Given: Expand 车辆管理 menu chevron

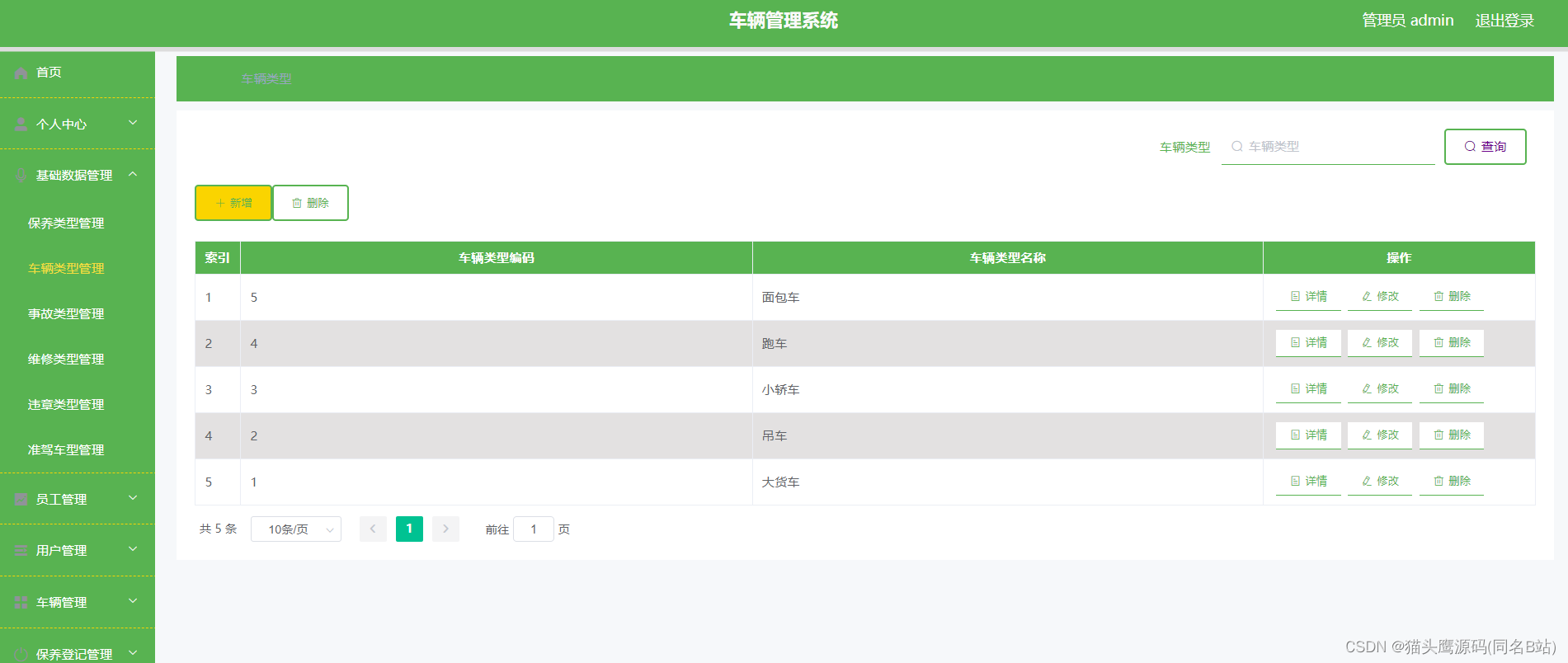Looking at the screenshot, I should pyautogui.click(x=133, y=601).
